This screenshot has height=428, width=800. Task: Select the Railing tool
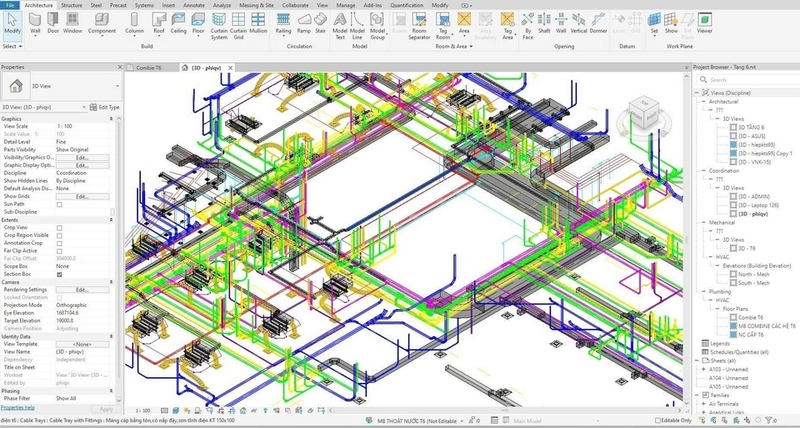(x=283, y=24)
